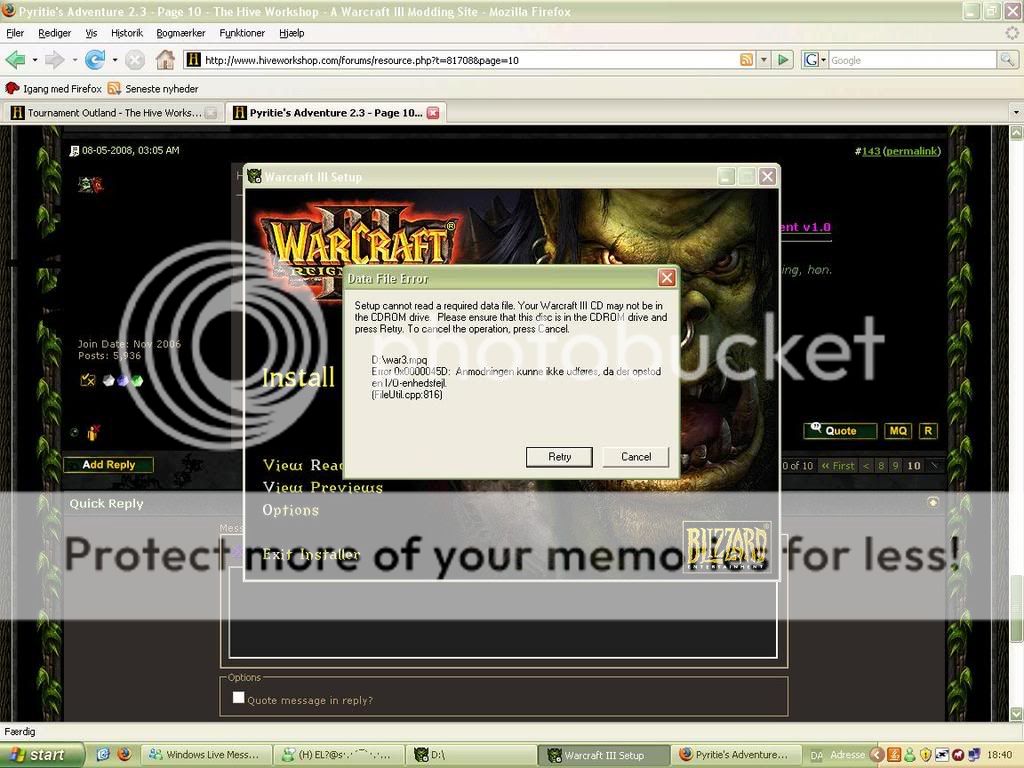Click the poster's avatar image
Viewport: 1024px width, 768px height.
click(x=90, y=185)
